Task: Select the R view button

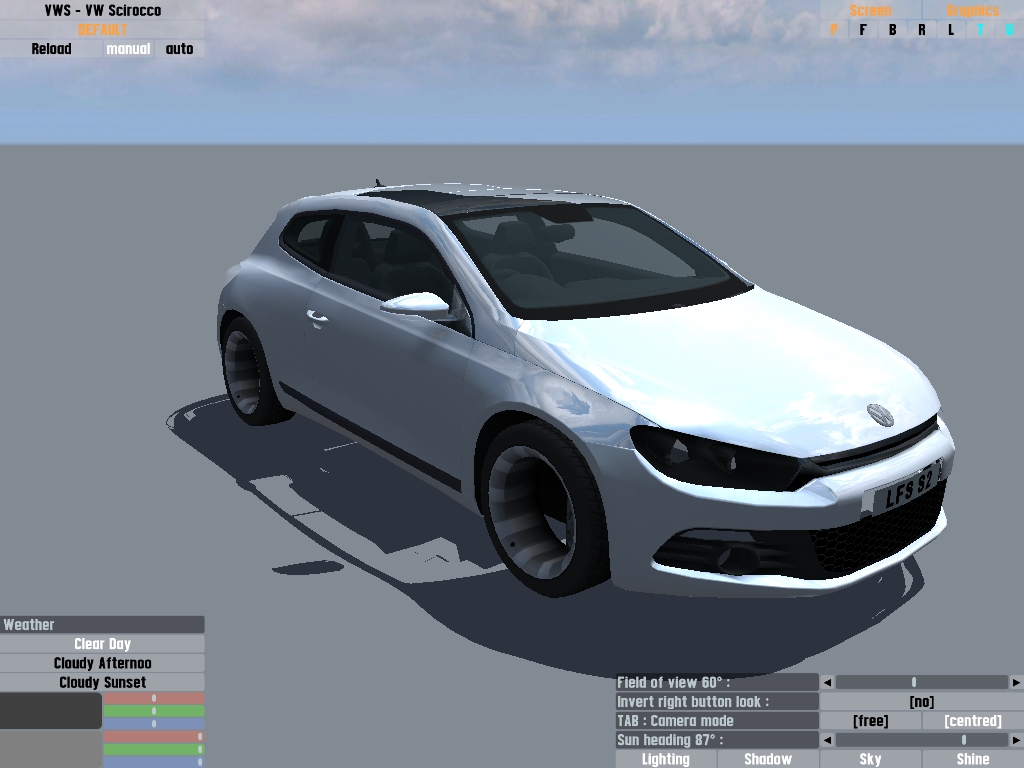Action: pyautogui.click(x=921, y=30)
